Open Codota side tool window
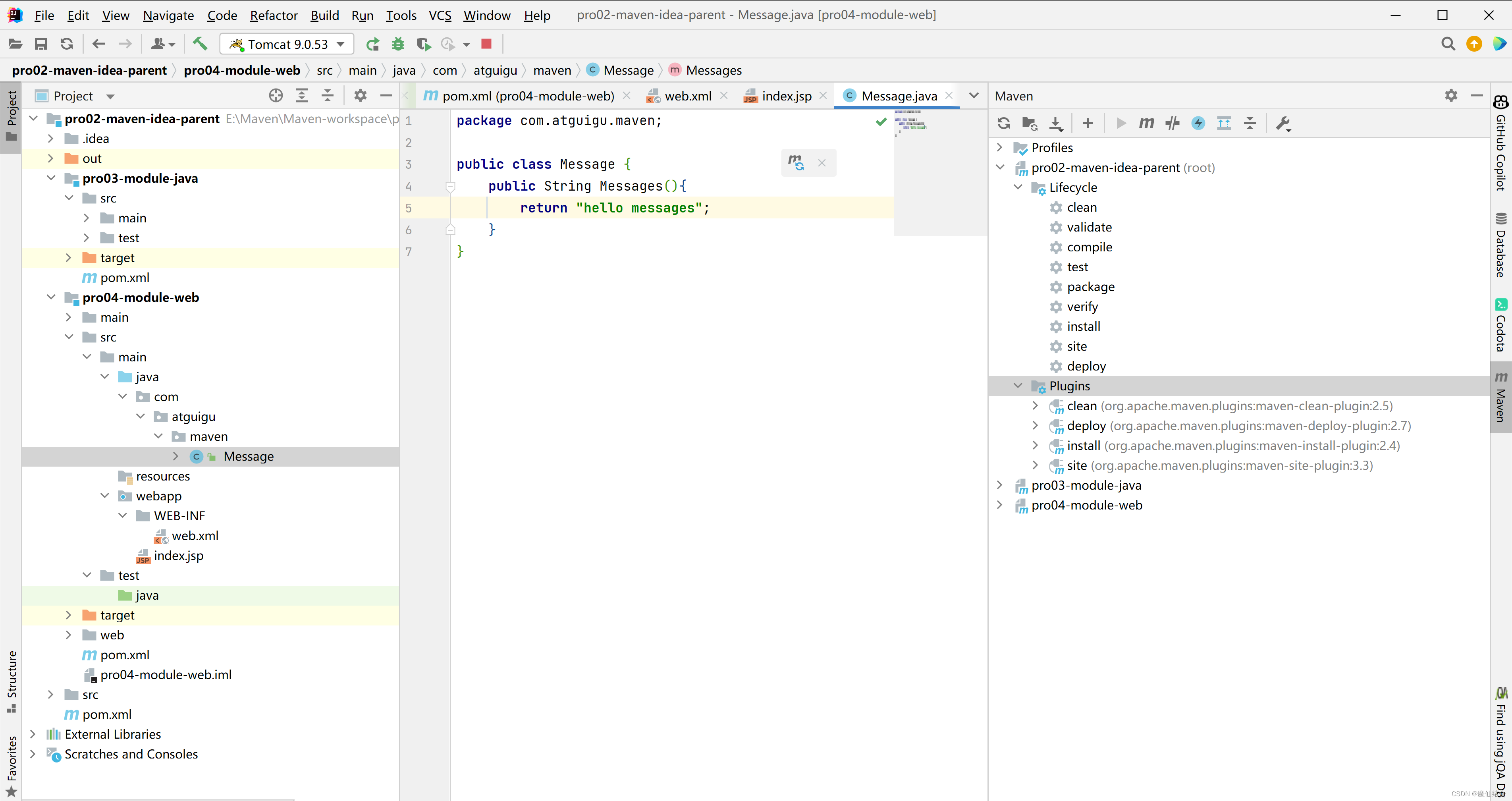This screenshot has width=1512, height=801. (1501, 325)
